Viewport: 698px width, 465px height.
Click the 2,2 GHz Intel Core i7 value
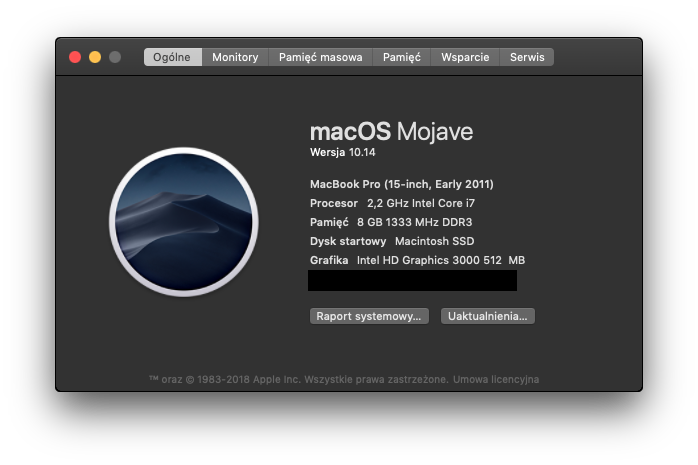(421, 203)
